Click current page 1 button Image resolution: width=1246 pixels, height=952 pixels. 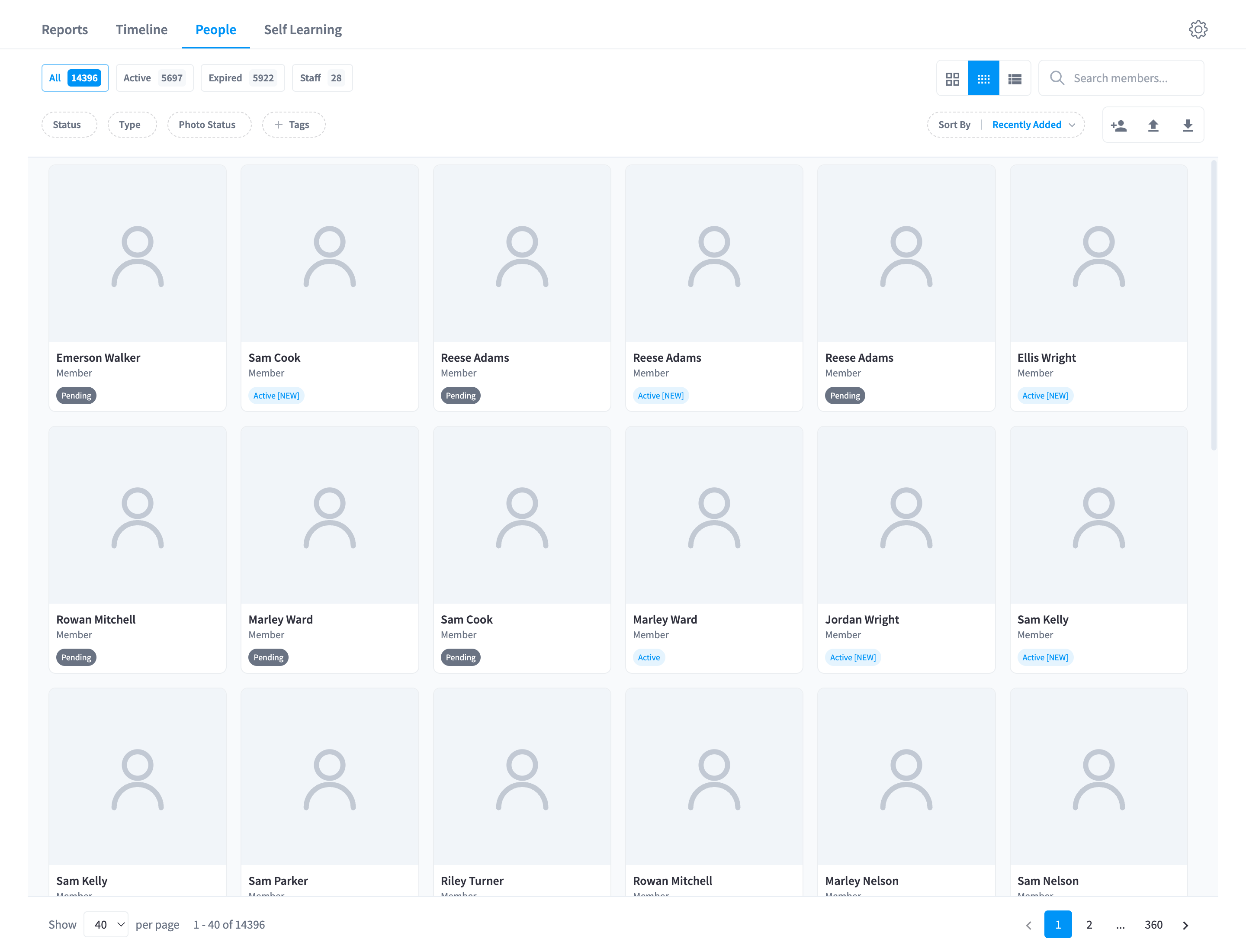pos(1058,925)
